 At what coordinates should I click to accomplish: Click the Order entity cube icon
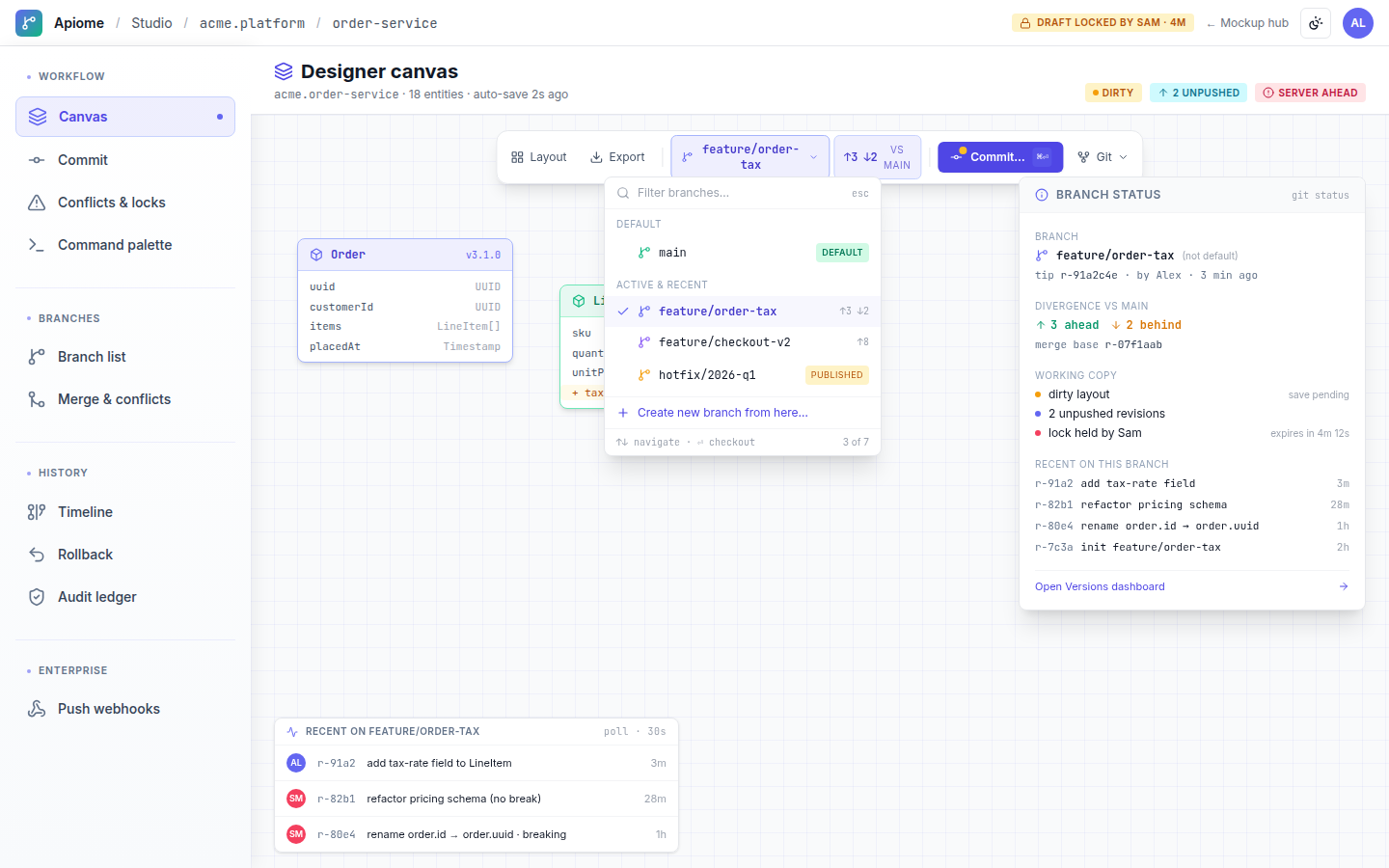click(x=316, y=255)
